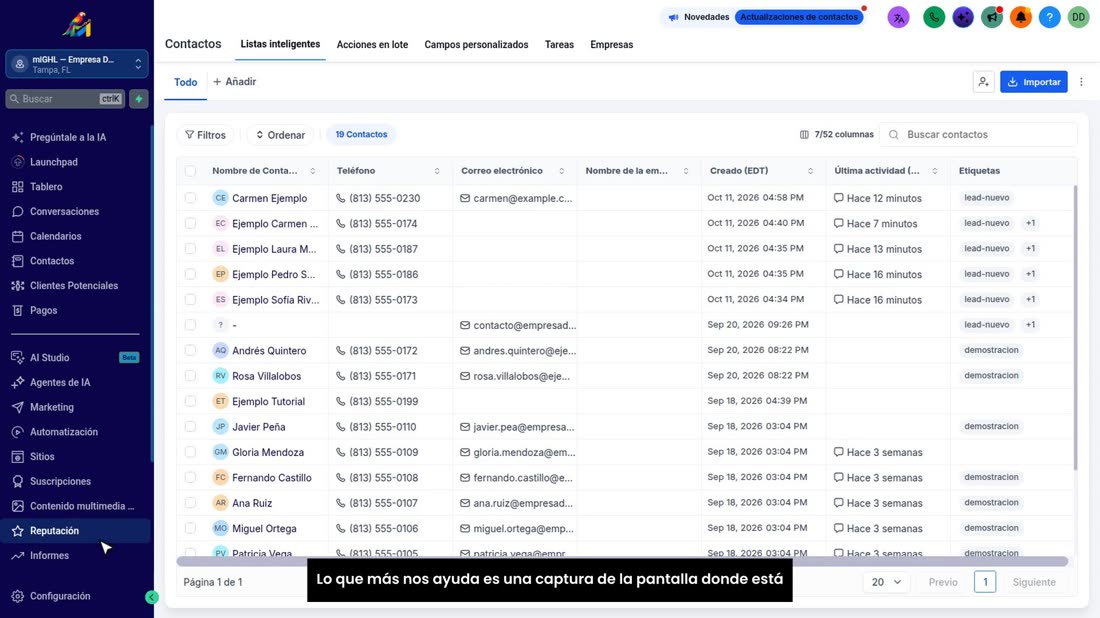The height and width of the screenshot is (618, 1100).
Task: Go to the Tareas tab
Action: pos(559,45)
